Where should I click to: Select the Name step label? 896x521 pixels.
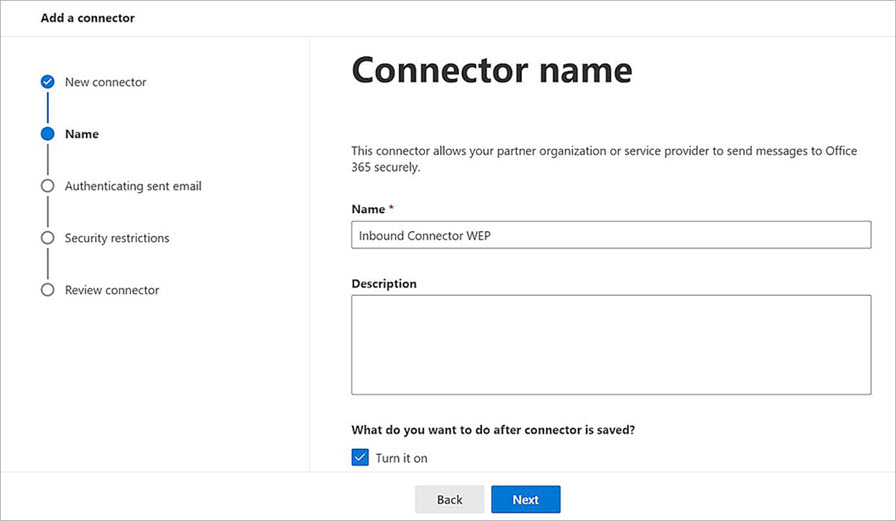(x=82, y=134)
